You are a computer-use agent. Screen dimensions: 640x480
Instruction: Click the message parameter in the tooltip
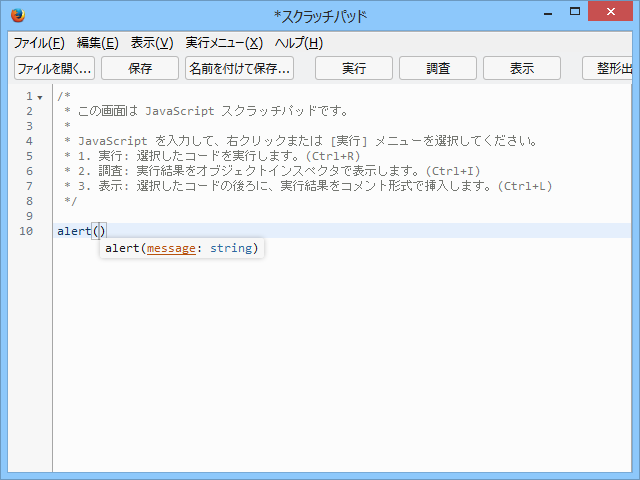[171, 248]
